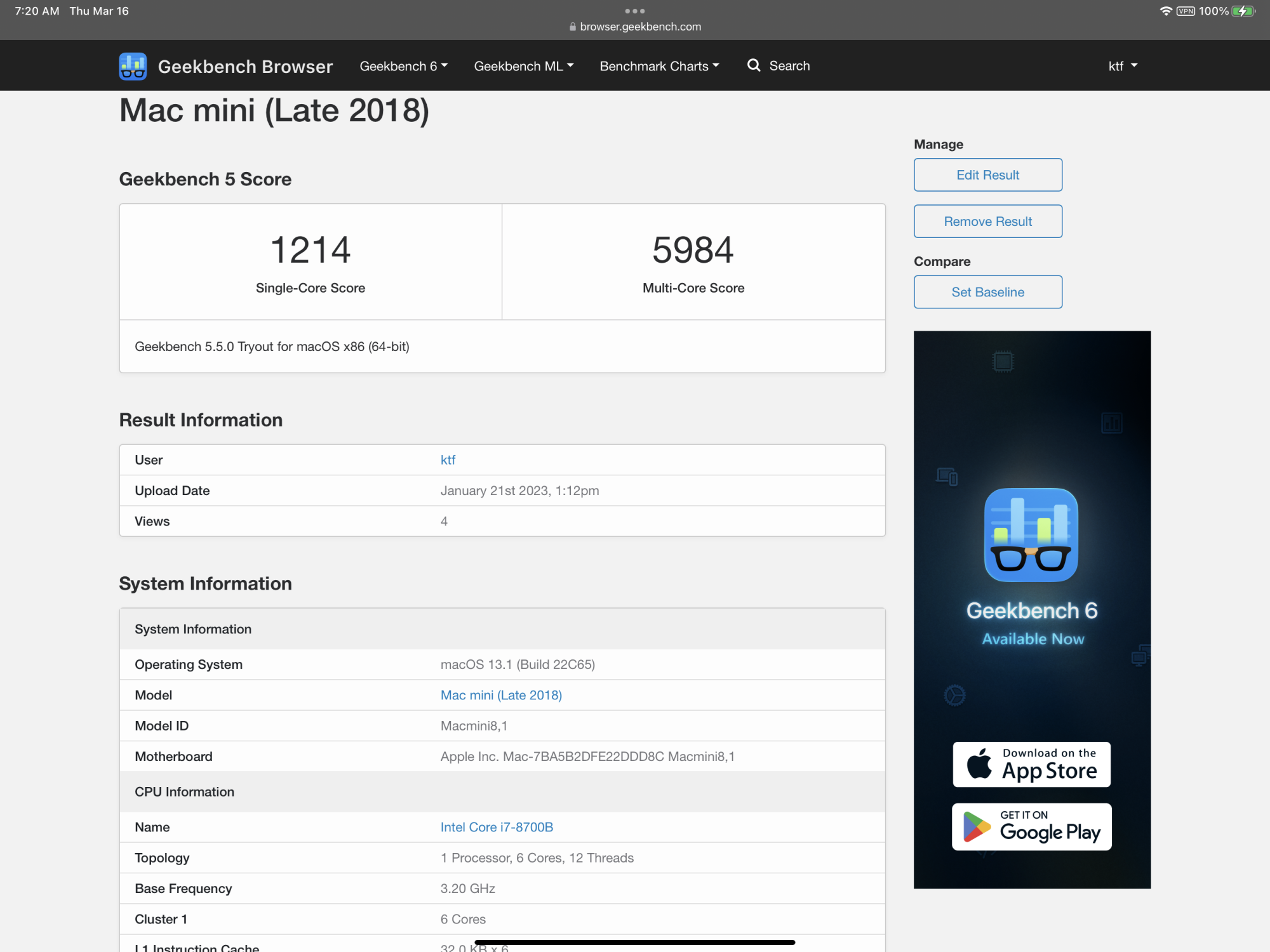Screen dimensions: 1270x952
Task: Click the Download on the App Store badge
Action: pyautogui.click(x=1031, y=764)
